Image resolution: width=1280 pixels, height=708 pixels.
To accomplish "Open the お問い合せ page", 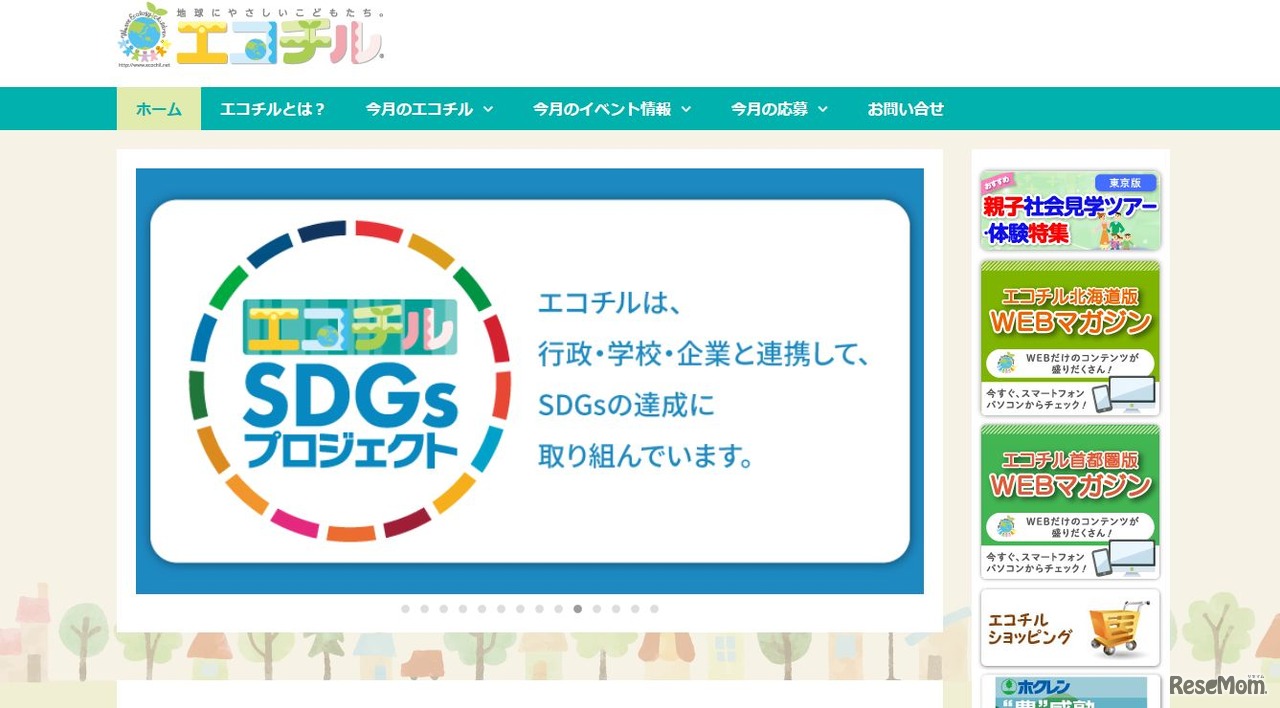I will point(905,110).
